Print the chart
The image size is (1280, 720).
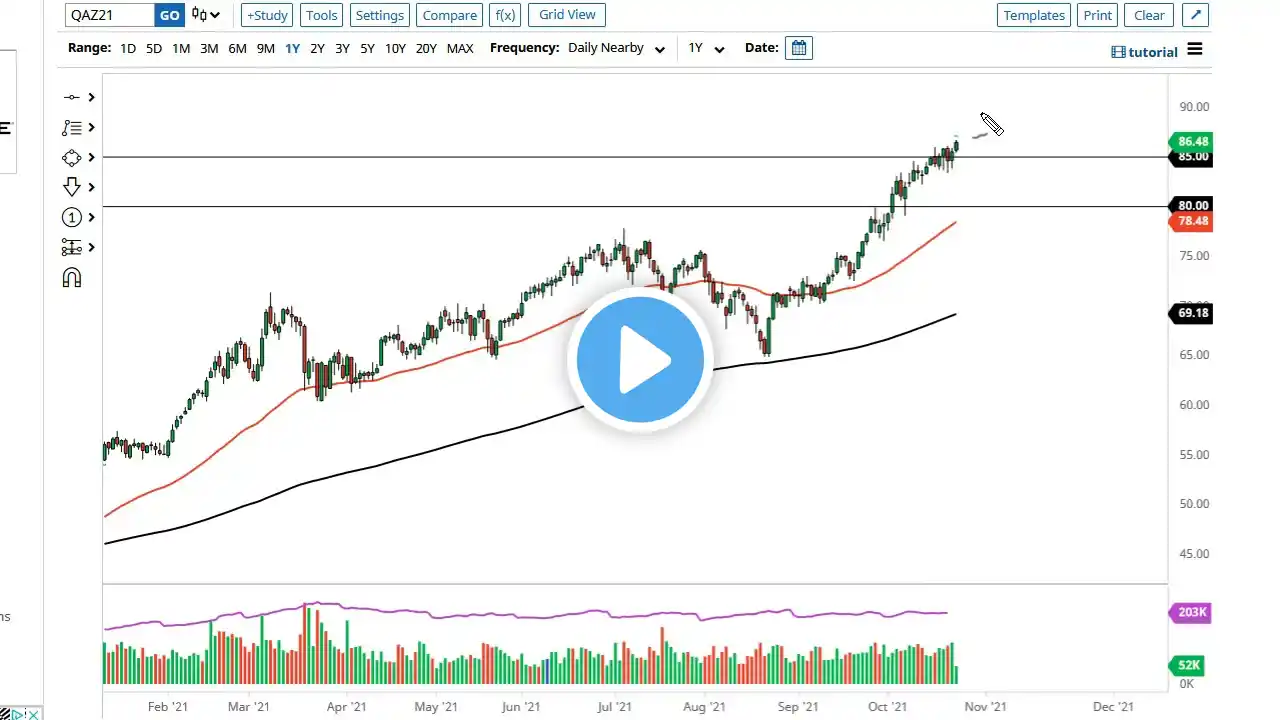1097,15
